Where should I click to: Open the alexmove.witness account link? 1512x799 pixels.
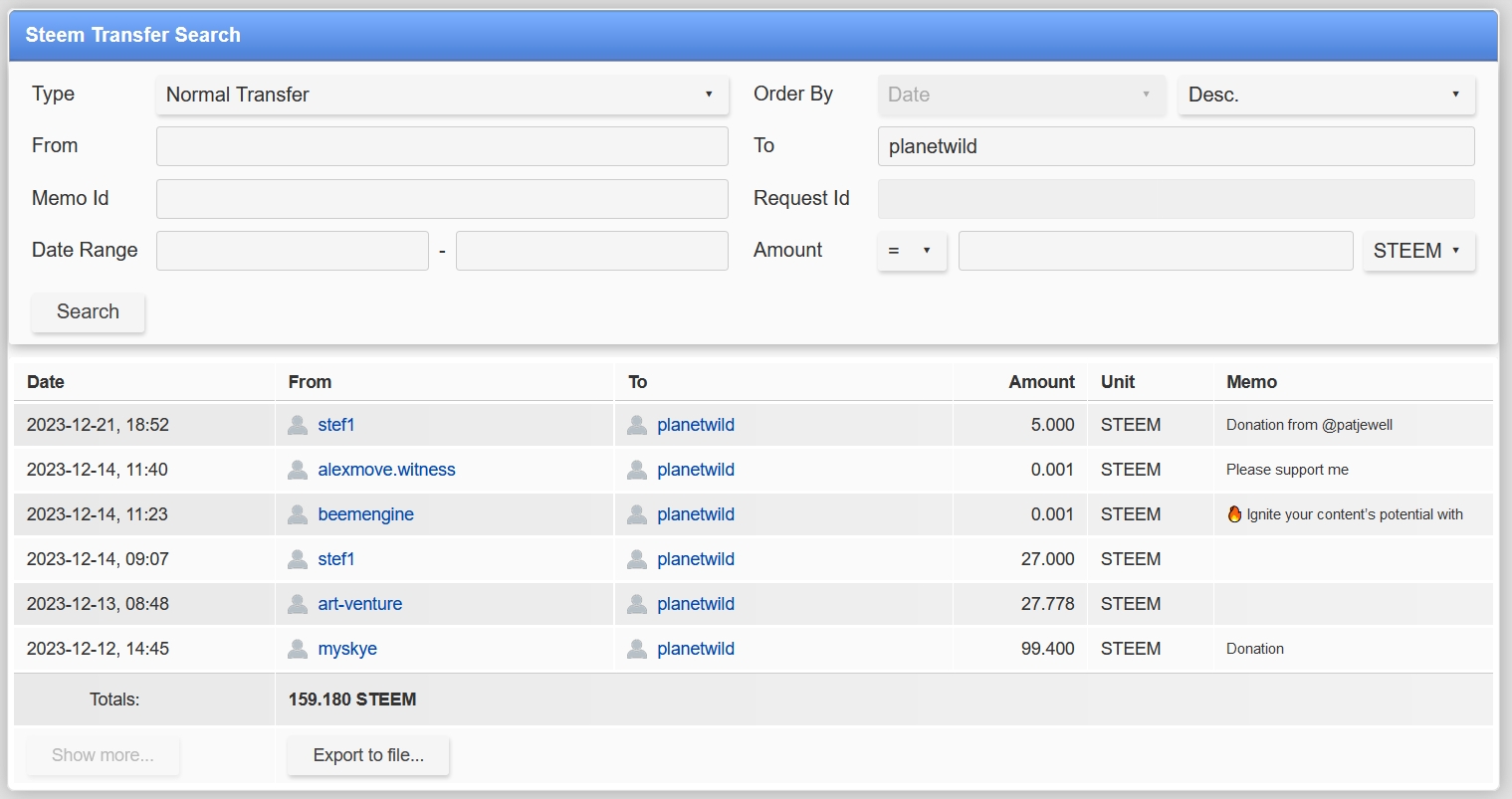coord(386,470)
